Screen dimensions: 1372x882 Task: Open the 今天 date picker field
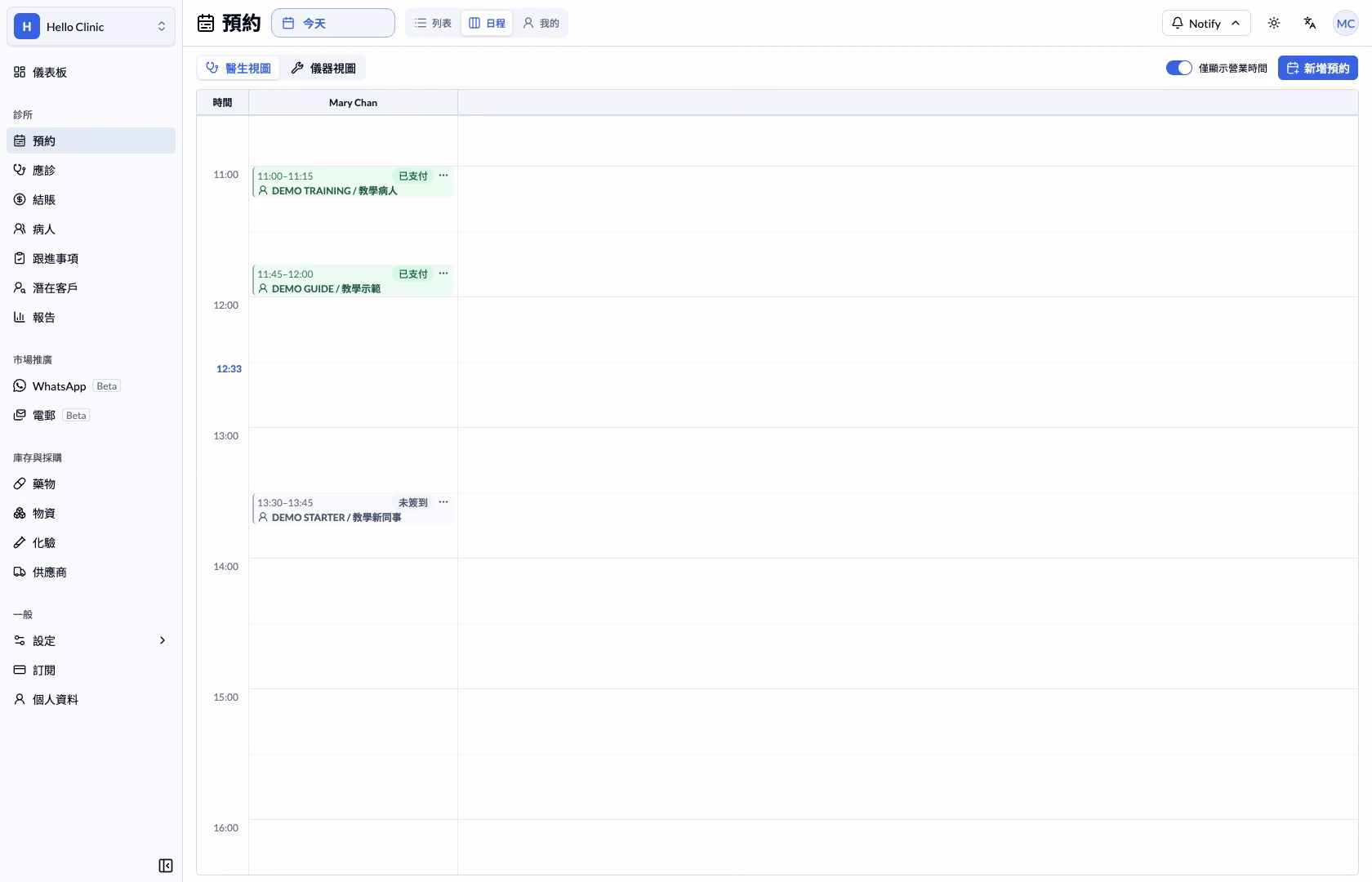click(x=333, y=23)
